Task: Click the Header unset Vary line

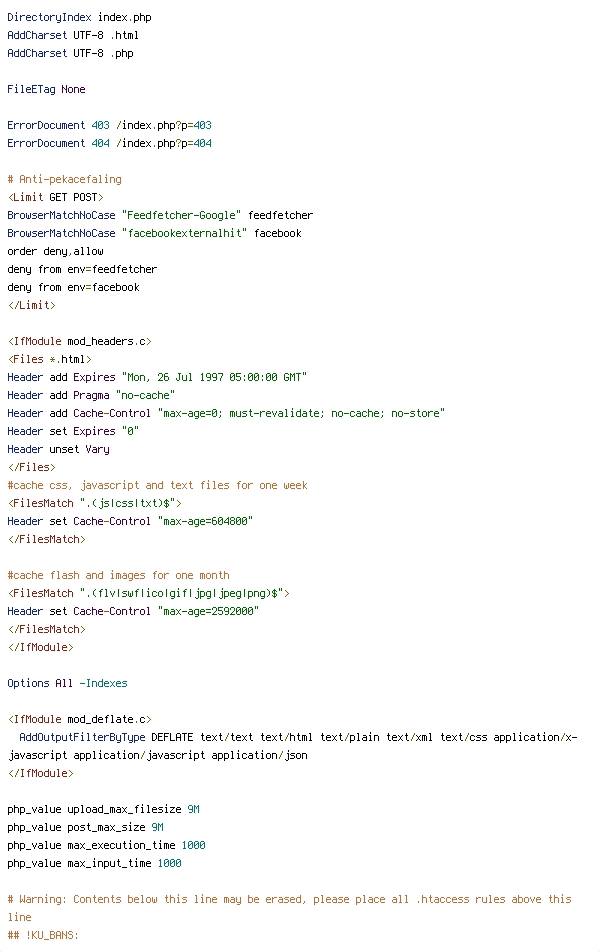Action: (x=58, y=449)
